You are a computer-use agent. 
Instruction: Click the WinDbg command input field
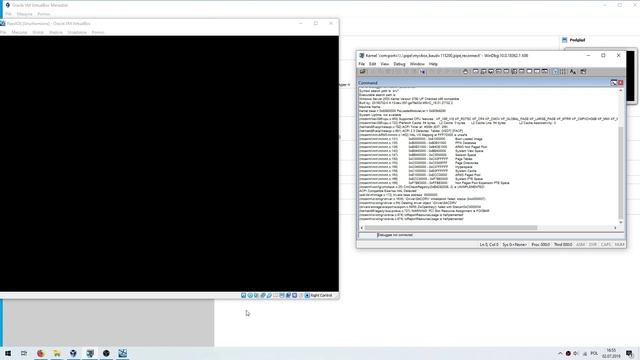tap(500, 235)
